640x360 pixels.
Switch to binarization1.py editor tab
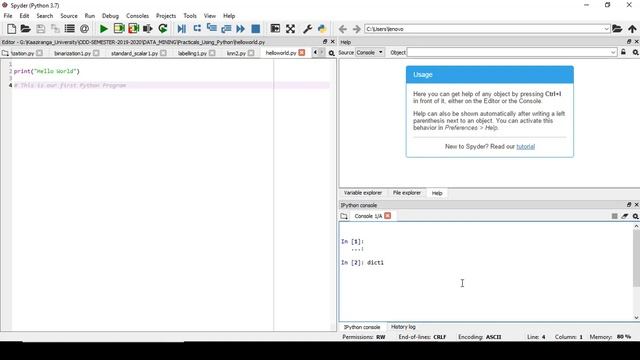[72, 53]
